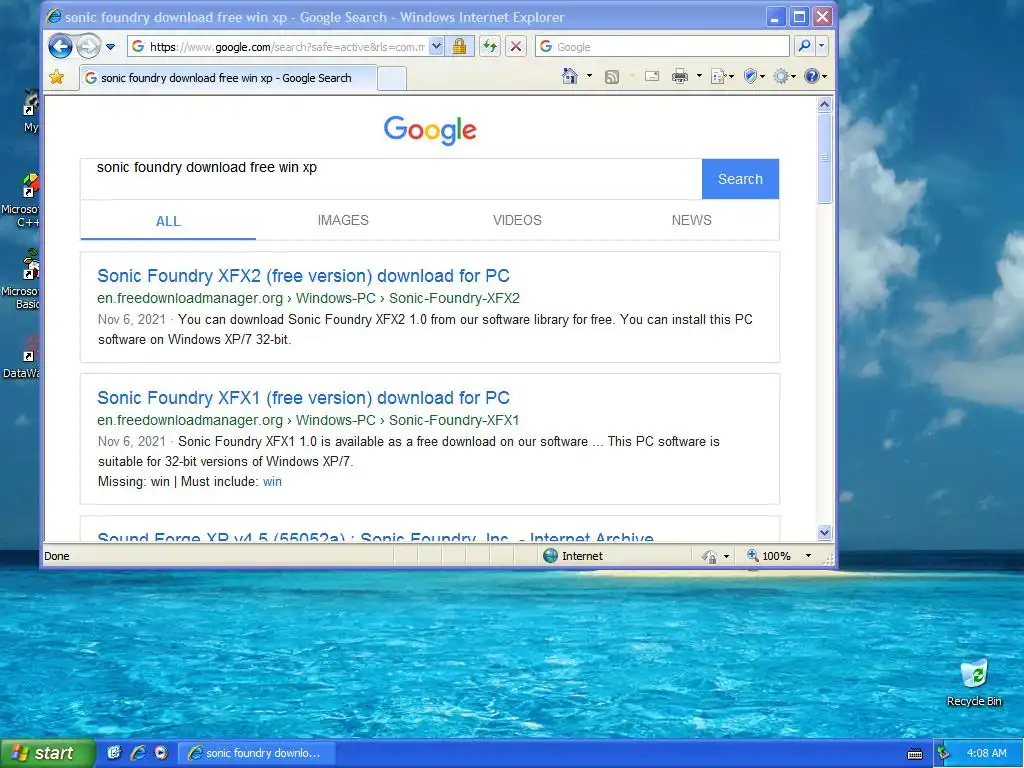The image size is (1024, 768).
Task: Click the 100% zoom level button
Action: pyautogui.click(x=769, y=556)
